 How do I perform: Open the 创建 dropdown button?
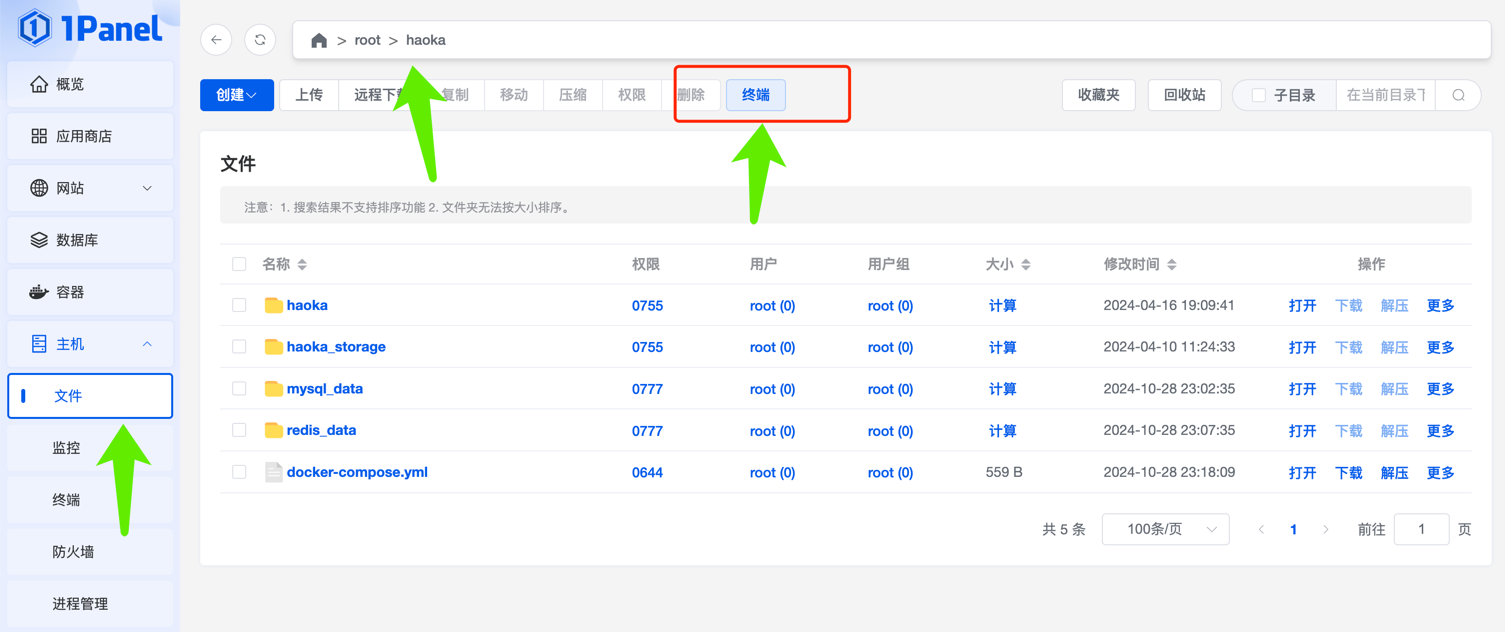[x=237, y=95]
